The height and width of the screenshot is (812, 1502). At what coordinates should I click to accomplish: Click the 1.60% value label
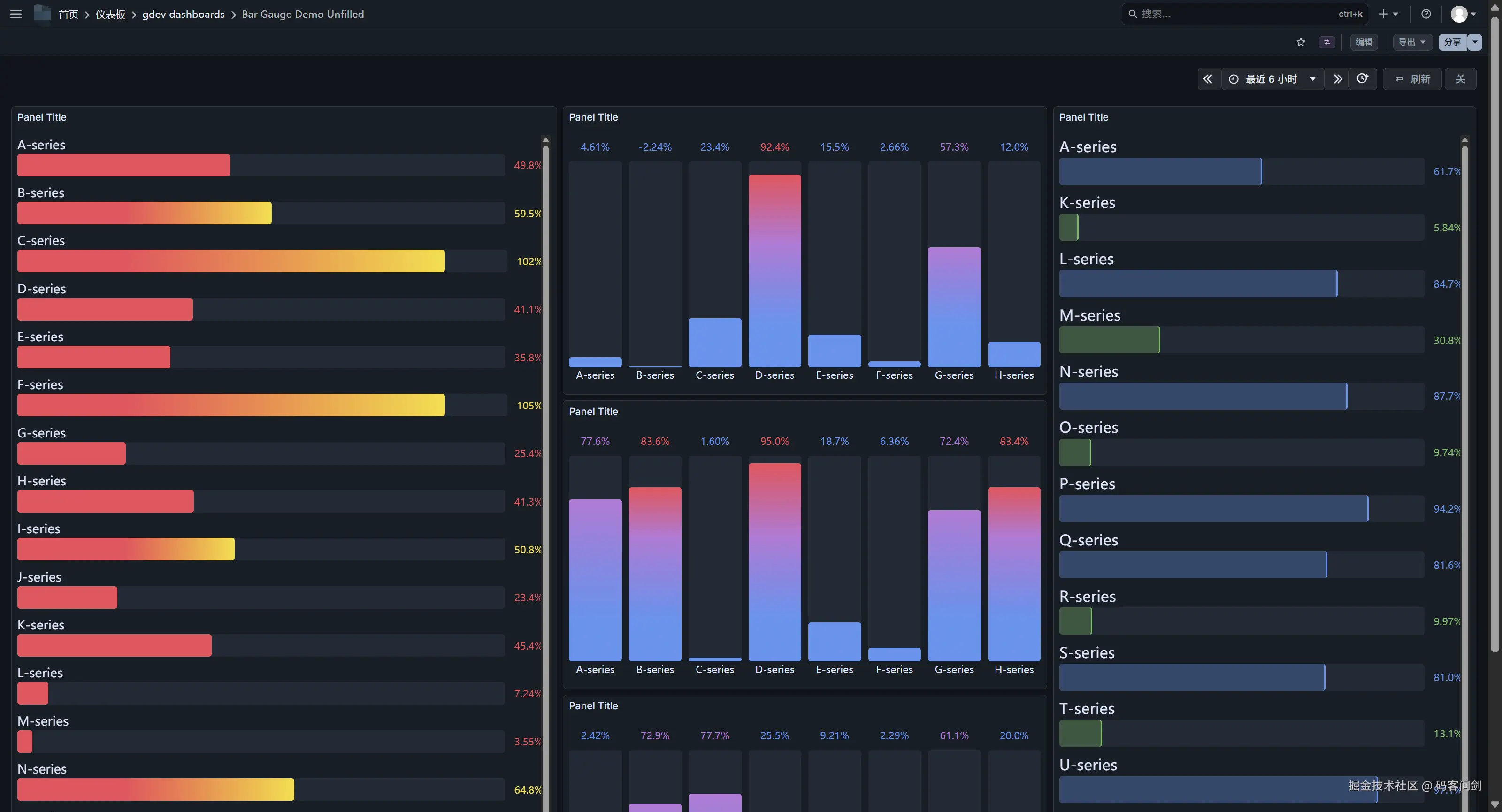point(715,441)
